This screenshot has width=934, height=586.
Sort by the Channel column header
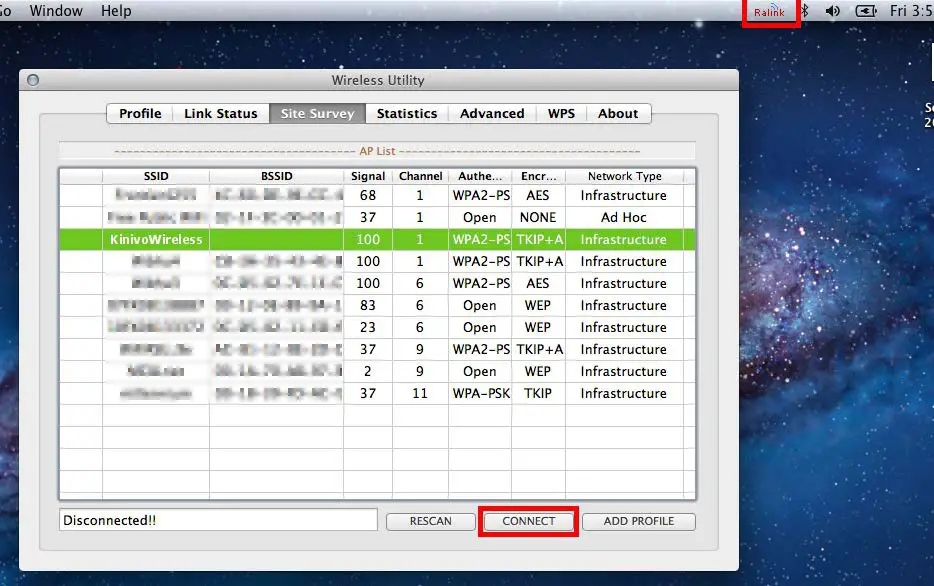pos(421,176)
